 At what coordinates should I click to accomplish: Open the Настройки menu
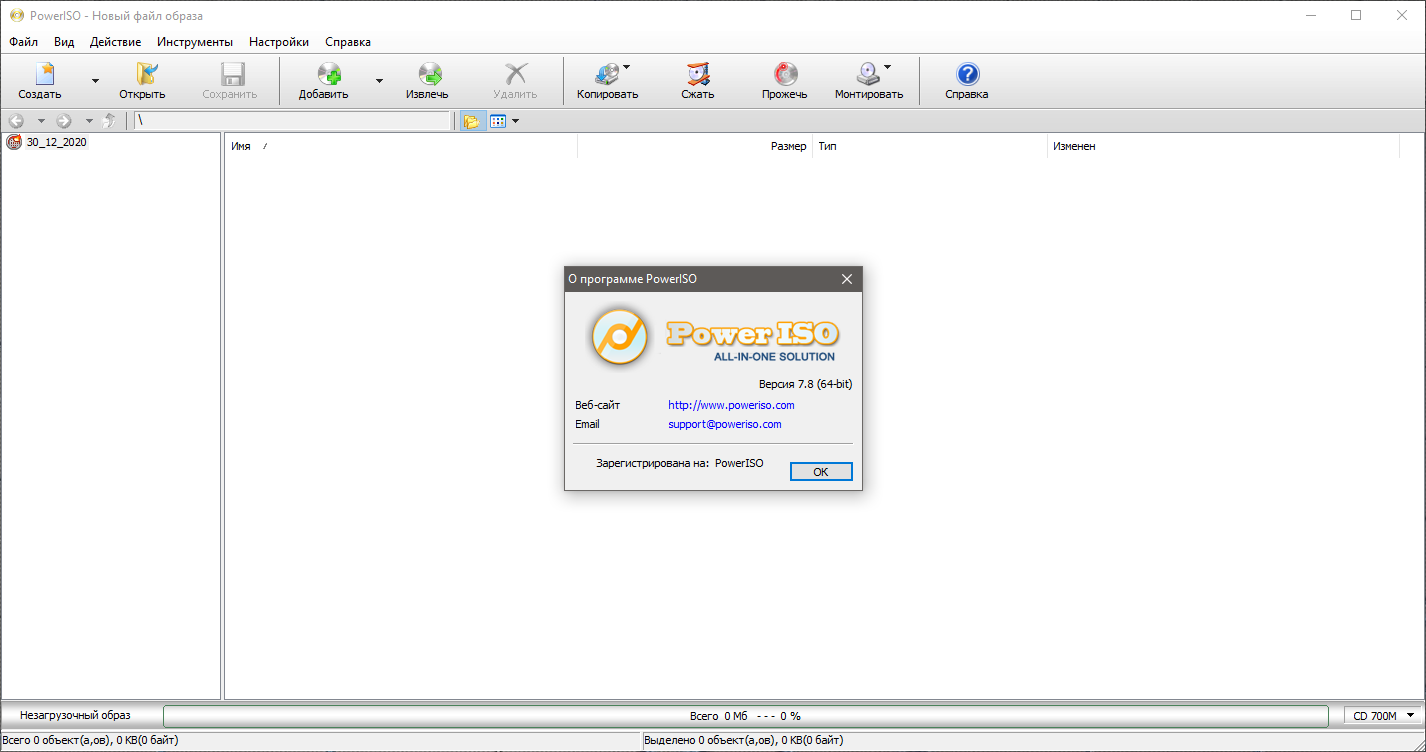(279, 42)
